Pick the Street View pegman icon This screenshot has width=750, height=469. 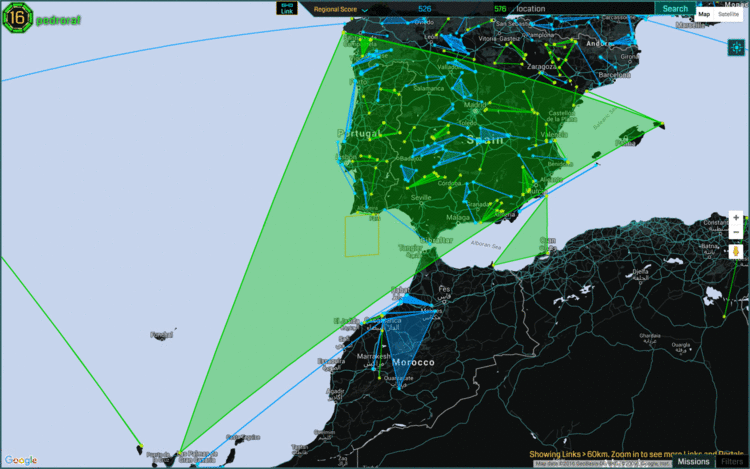(x=736, y=251)
